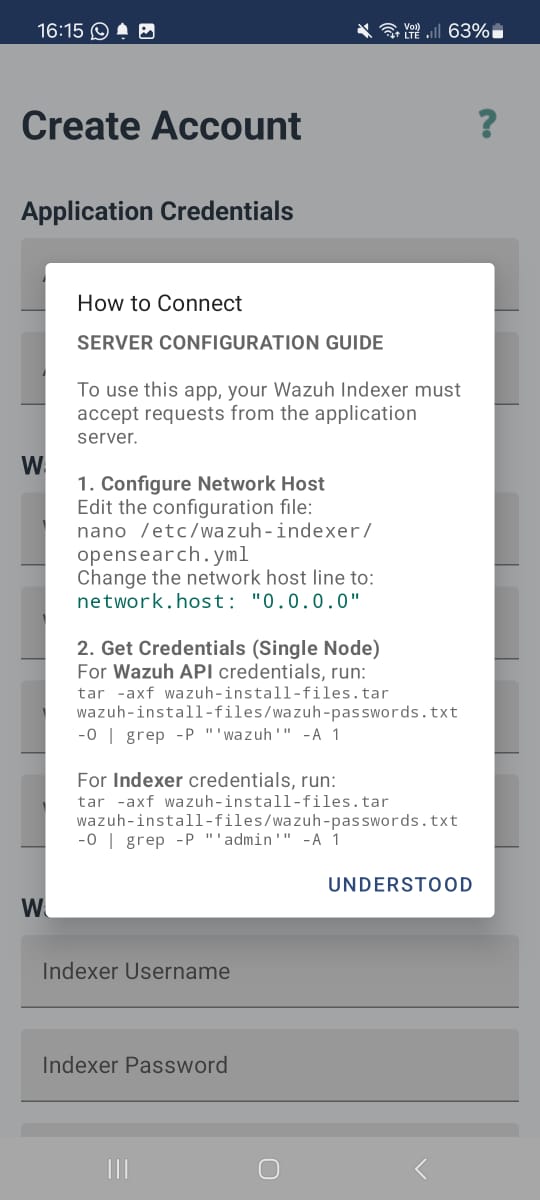
Task: Tap the grep -P "'admin'" command line
Action: 208,839
